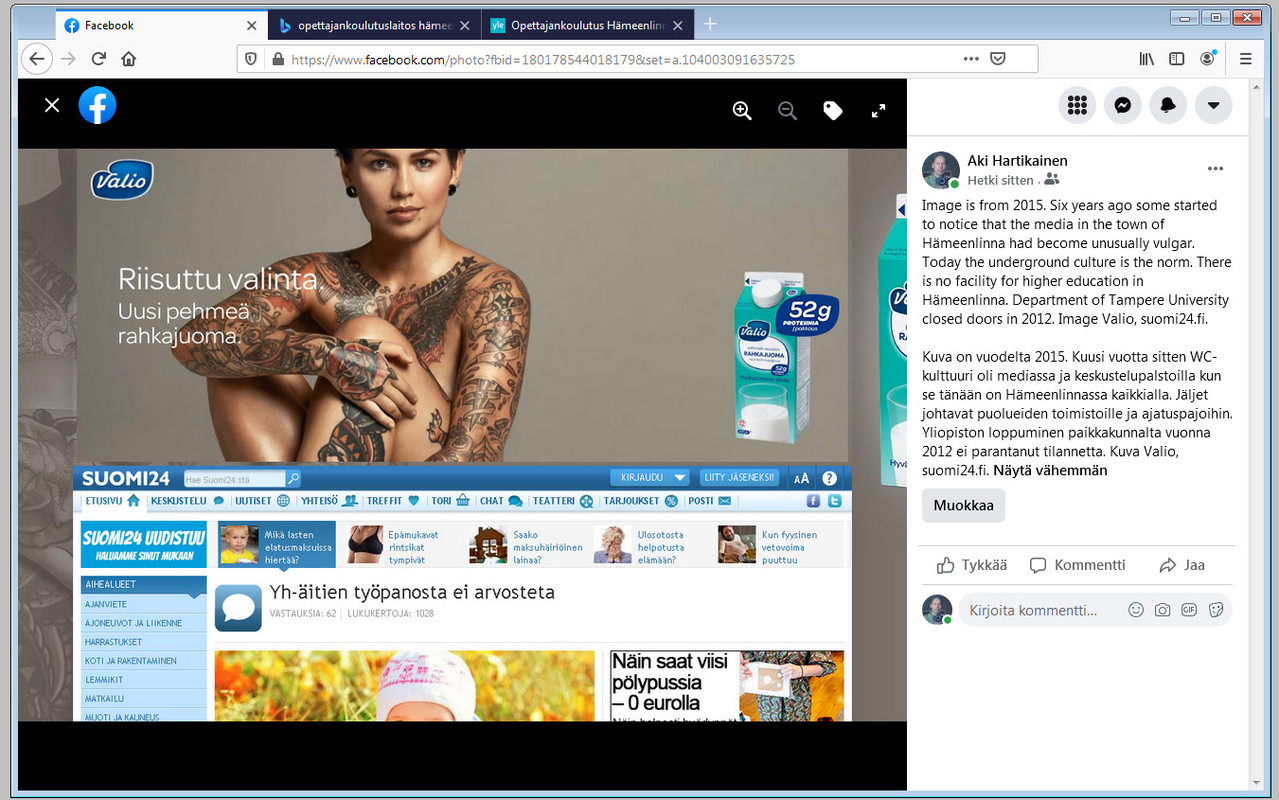Go to the browser home page
The image size is (1279, 800).
coord(129,59)
